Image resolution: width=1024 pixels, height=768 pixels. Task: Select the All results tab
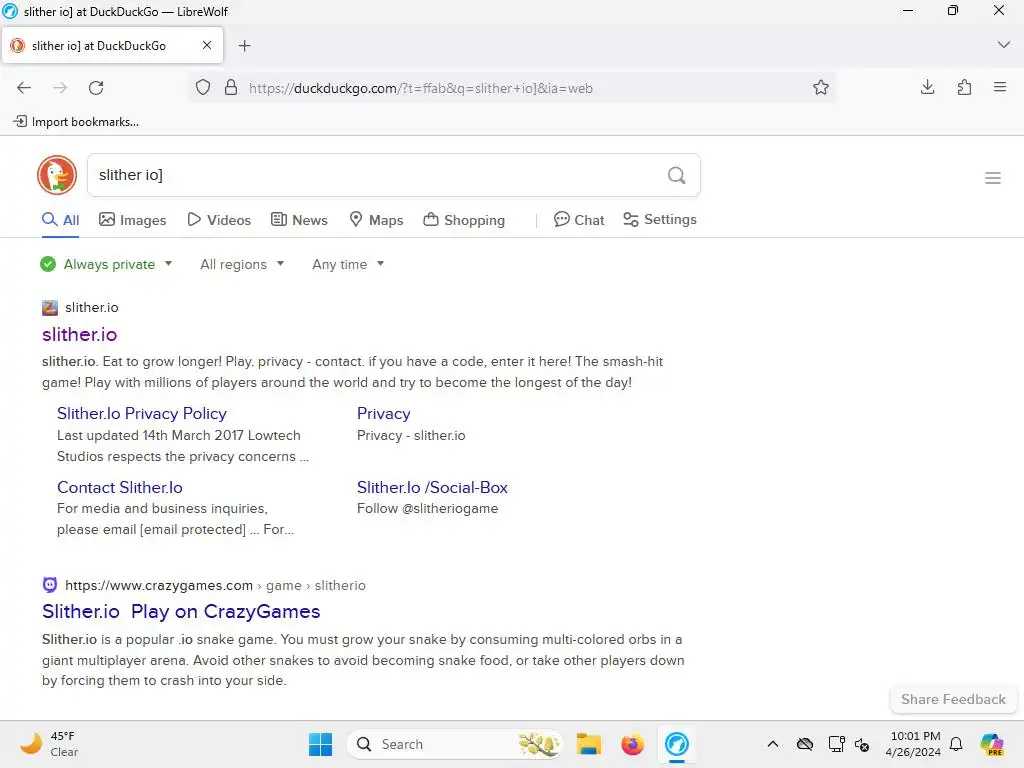[61, 220]
